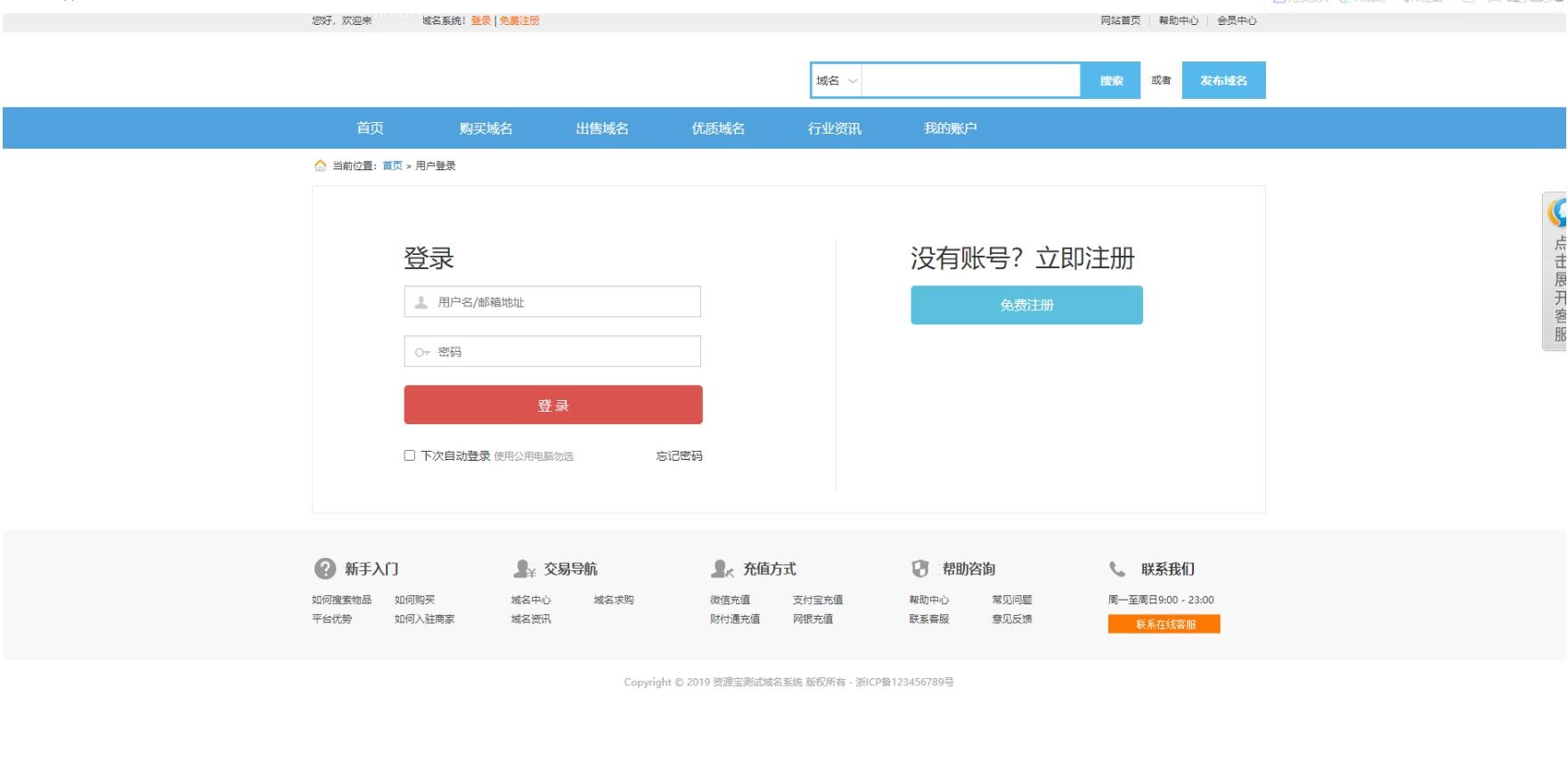Click the 联系我们 phone icon
This screenshot has width=1568, height=770.
click(x=1117, y=569)
